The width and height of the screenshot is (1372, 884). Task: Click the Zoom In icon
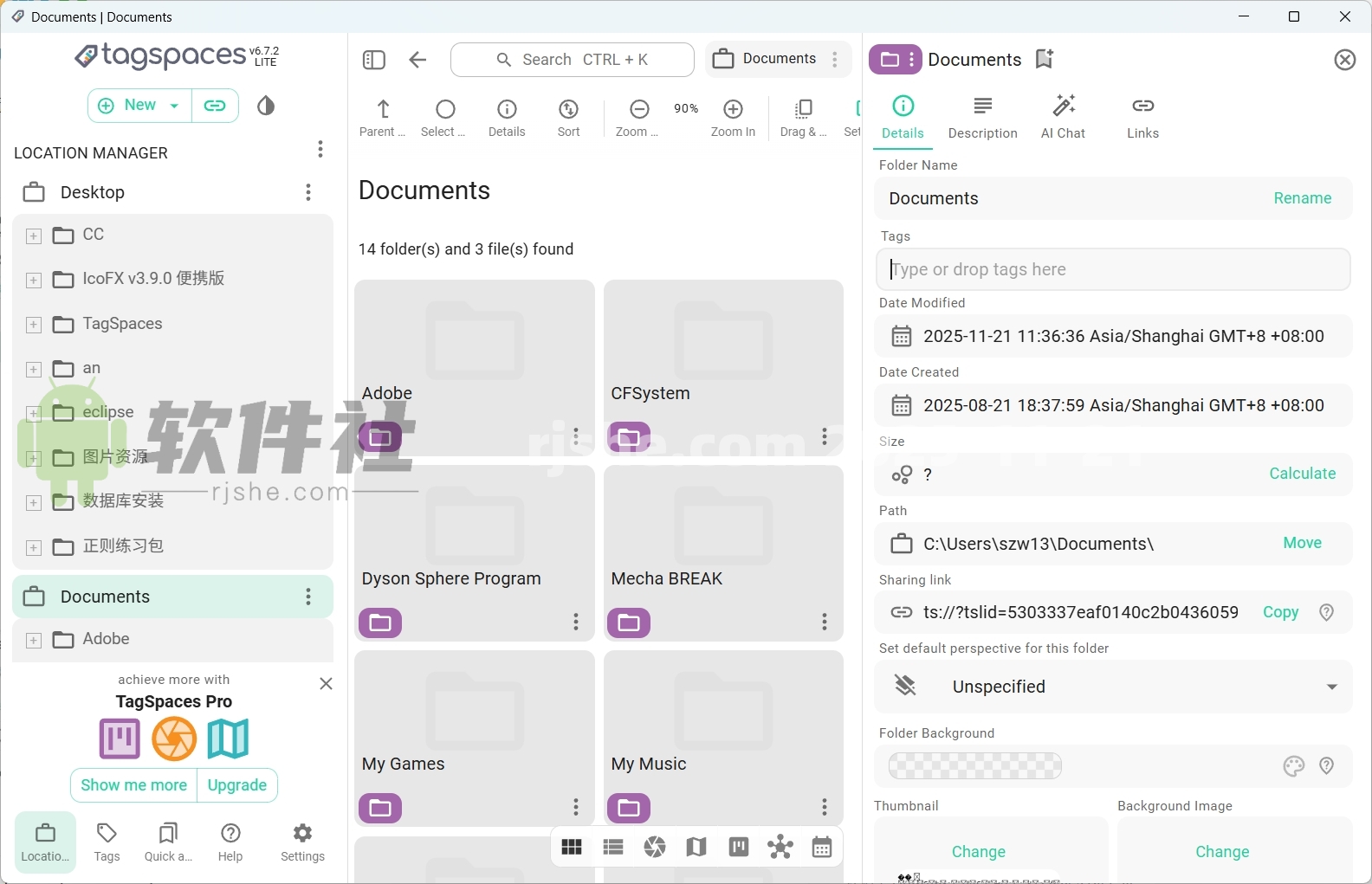click(x=733, y=119)
